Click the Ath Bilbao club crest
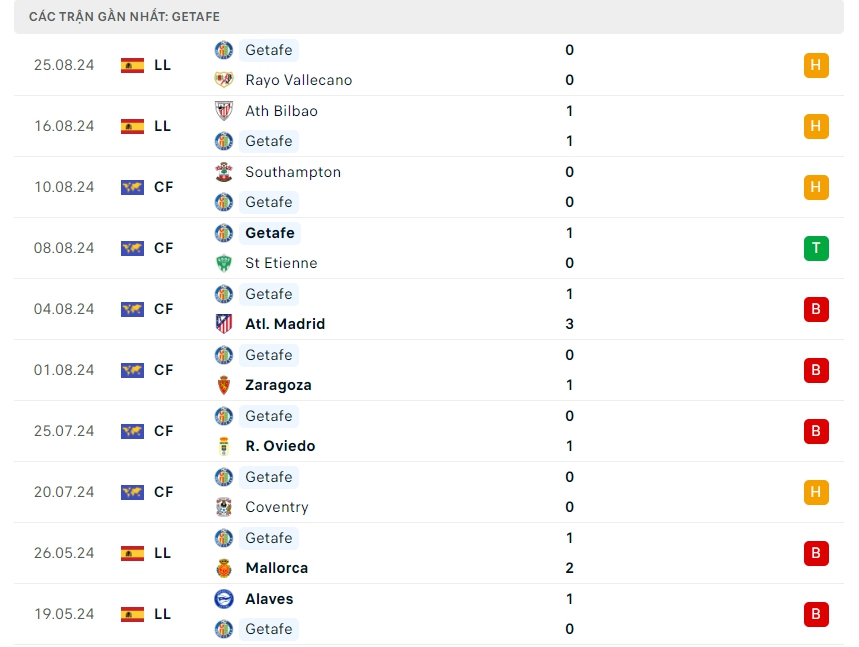The image size is (859, 647). (x=224, y=111)
